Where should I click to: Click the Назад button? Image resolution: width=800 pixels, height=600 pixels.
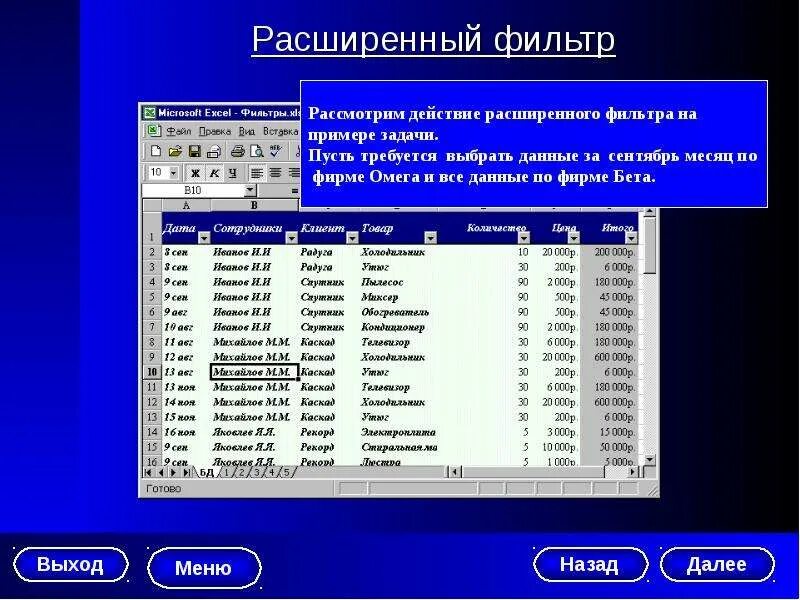click(x=590, y=564)
